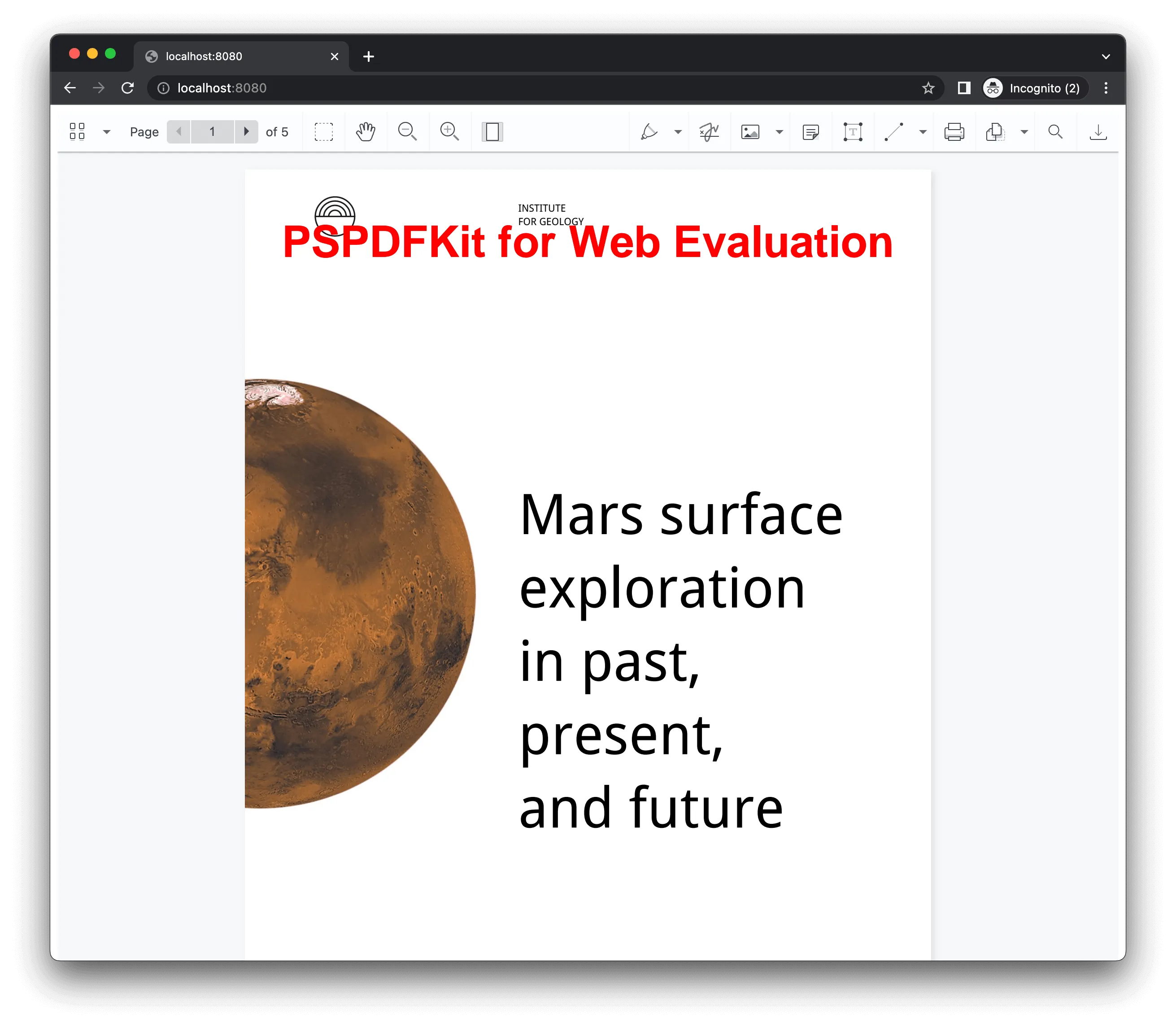Select the text annotation tool
The image size is (1176, 1027).
(853, 132)
